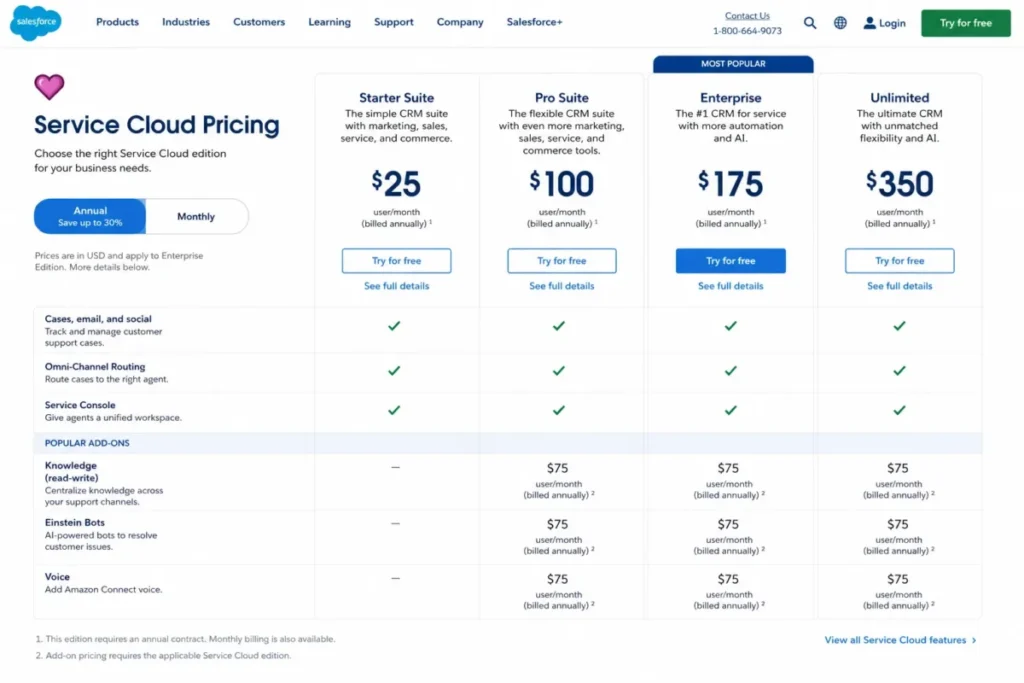Viewport: 1024px width, 683px height.
Task: Click the Voice row label
Action: [x=57, y=577]
